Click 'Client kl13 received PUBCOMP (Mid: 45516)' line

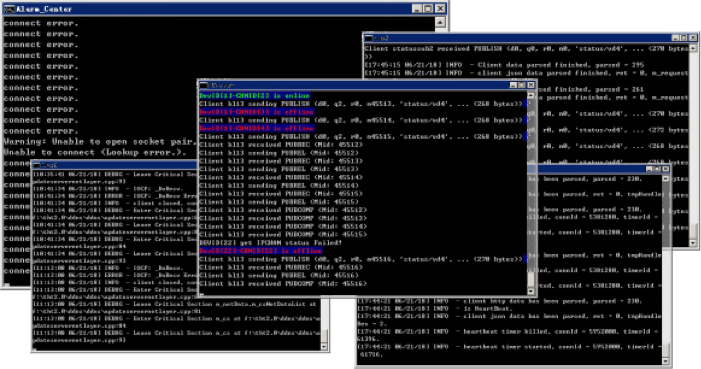coord(283,284)
